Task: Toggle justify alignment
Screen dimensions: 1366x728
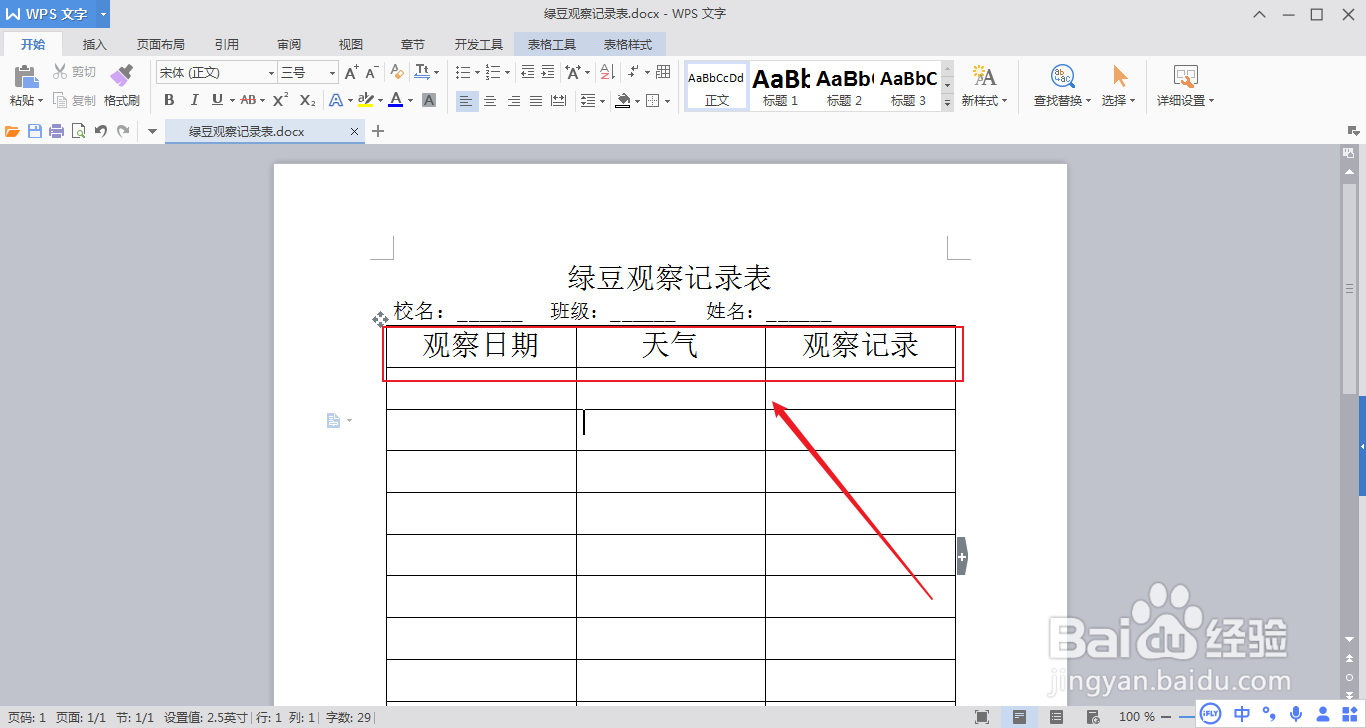Action: tap(536, 100)
